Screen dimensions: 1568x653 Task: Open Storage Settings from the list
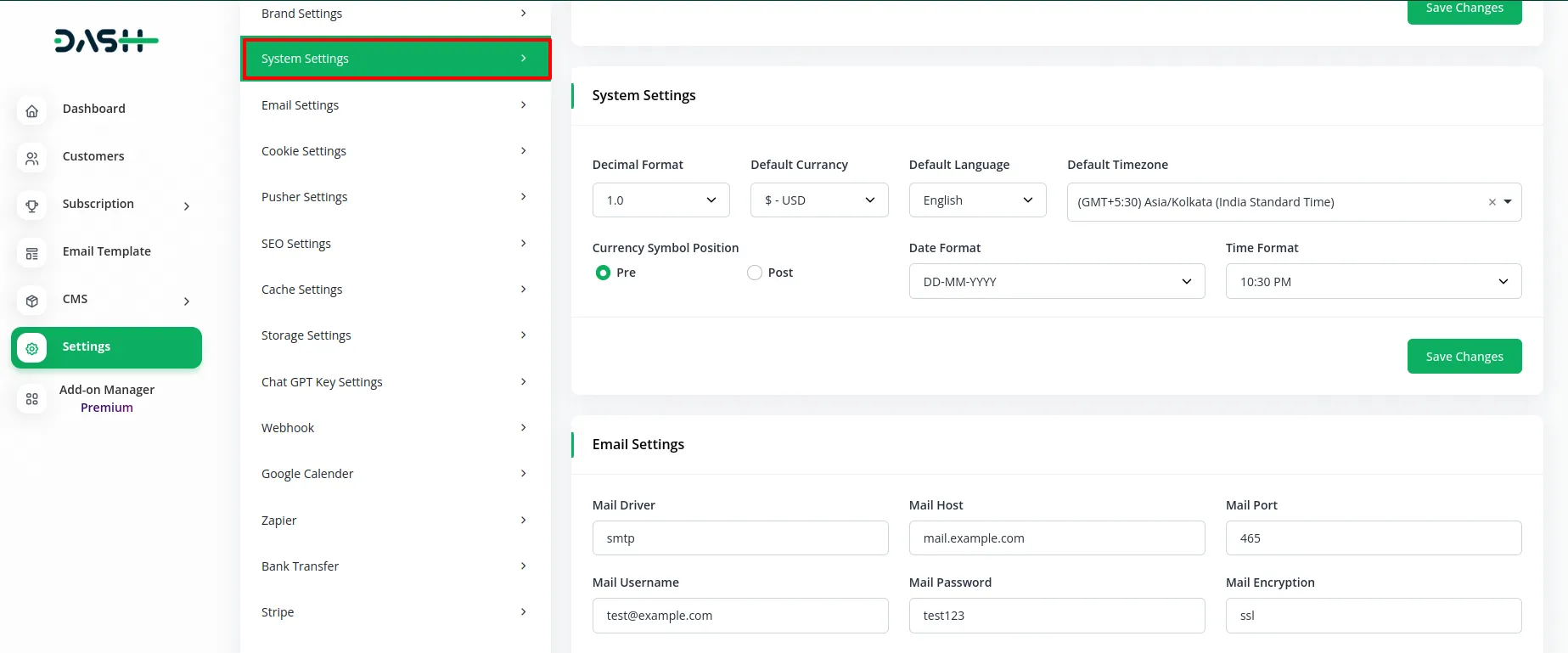click(x=395, y=335)
